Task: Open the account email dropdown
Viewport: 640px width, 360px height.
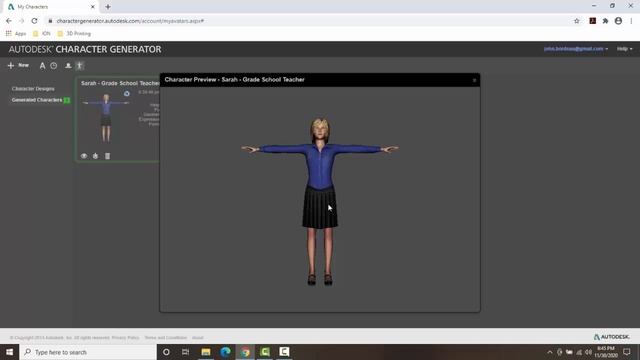Action: click(576, 49)
